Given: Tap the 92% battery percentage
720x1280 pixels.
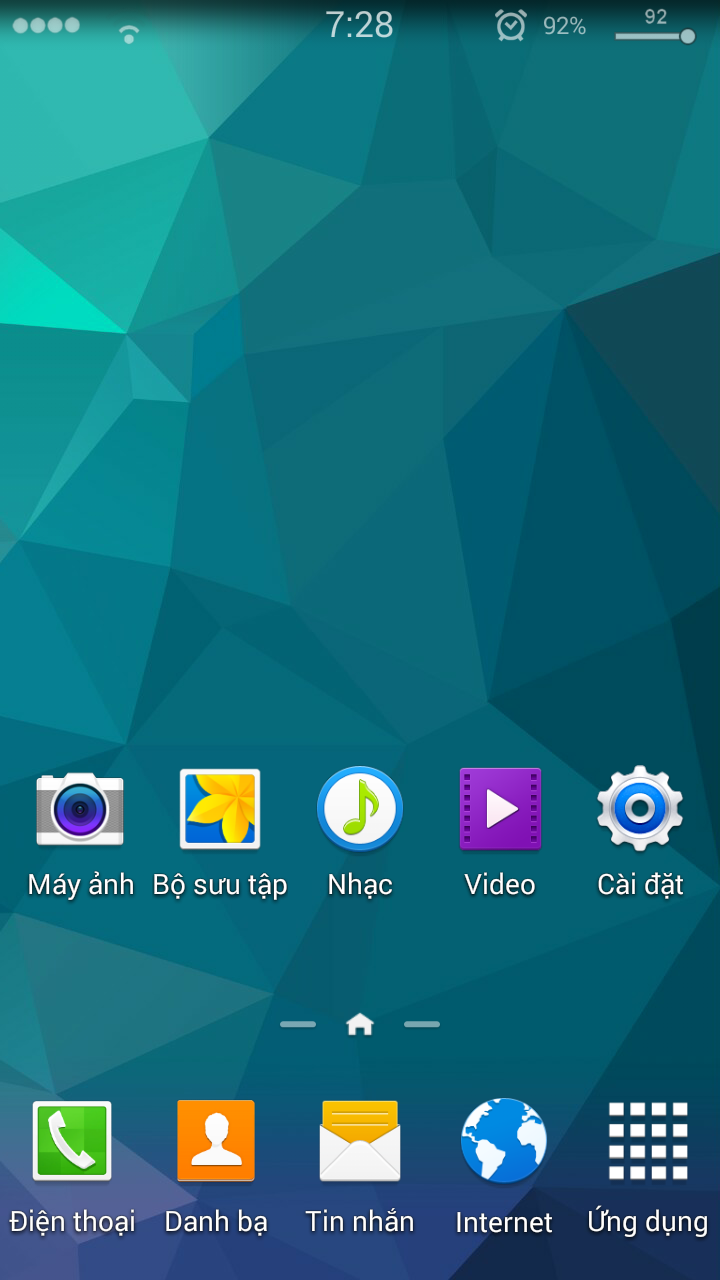Looking at the screenshot, I should point(564,26).
